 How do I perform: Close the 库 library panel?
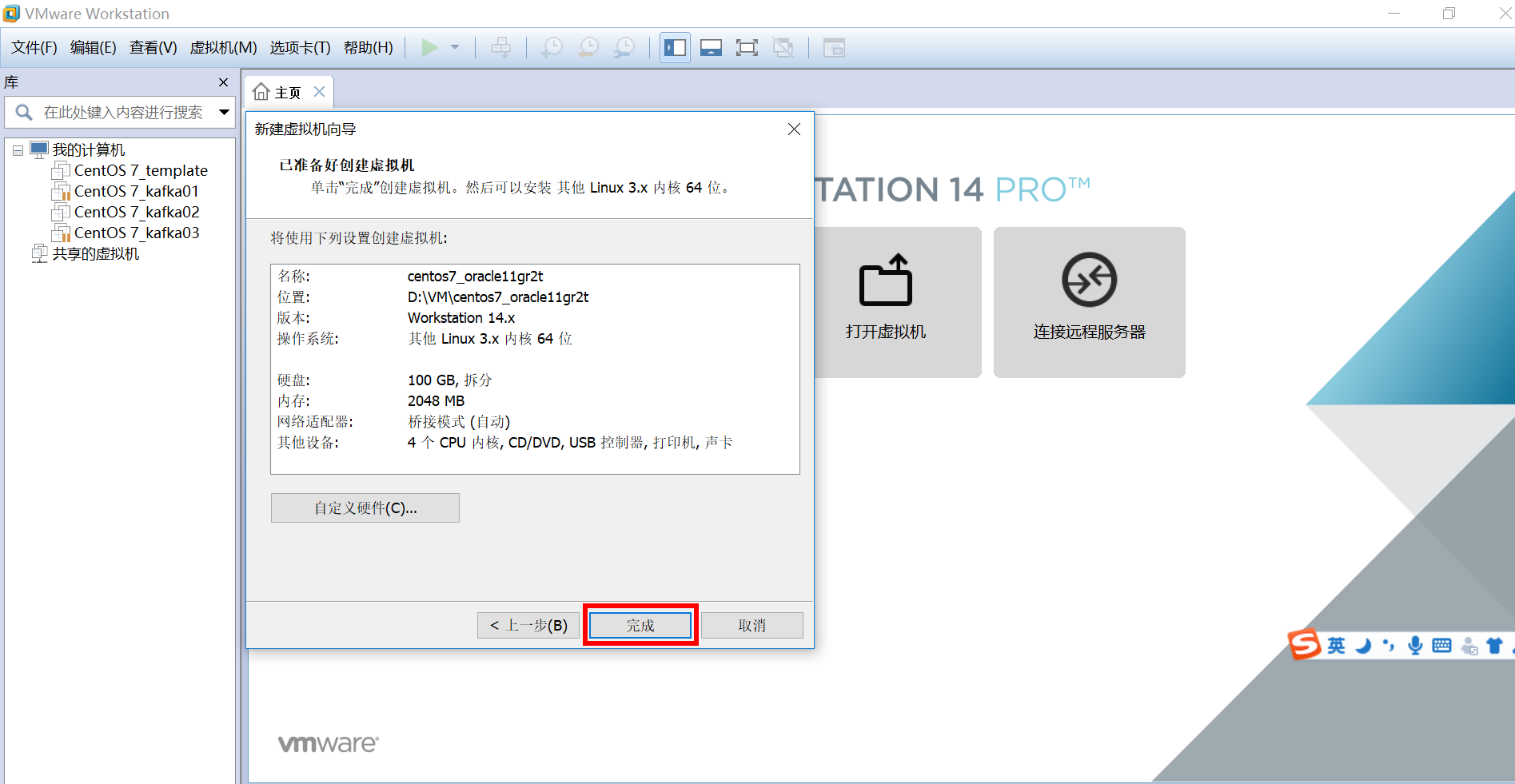coord(223,82)
